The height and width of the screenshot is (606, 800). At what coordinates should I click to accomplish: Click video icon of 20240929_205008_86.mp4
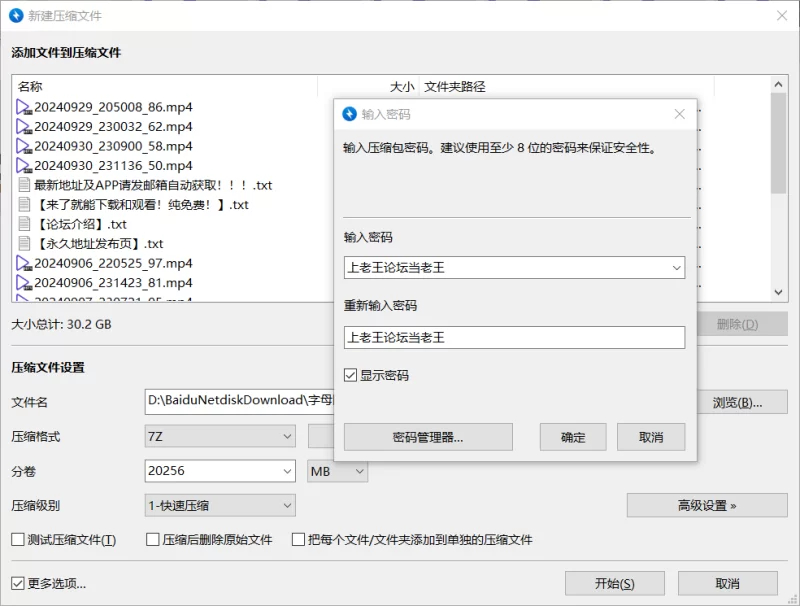23,107
